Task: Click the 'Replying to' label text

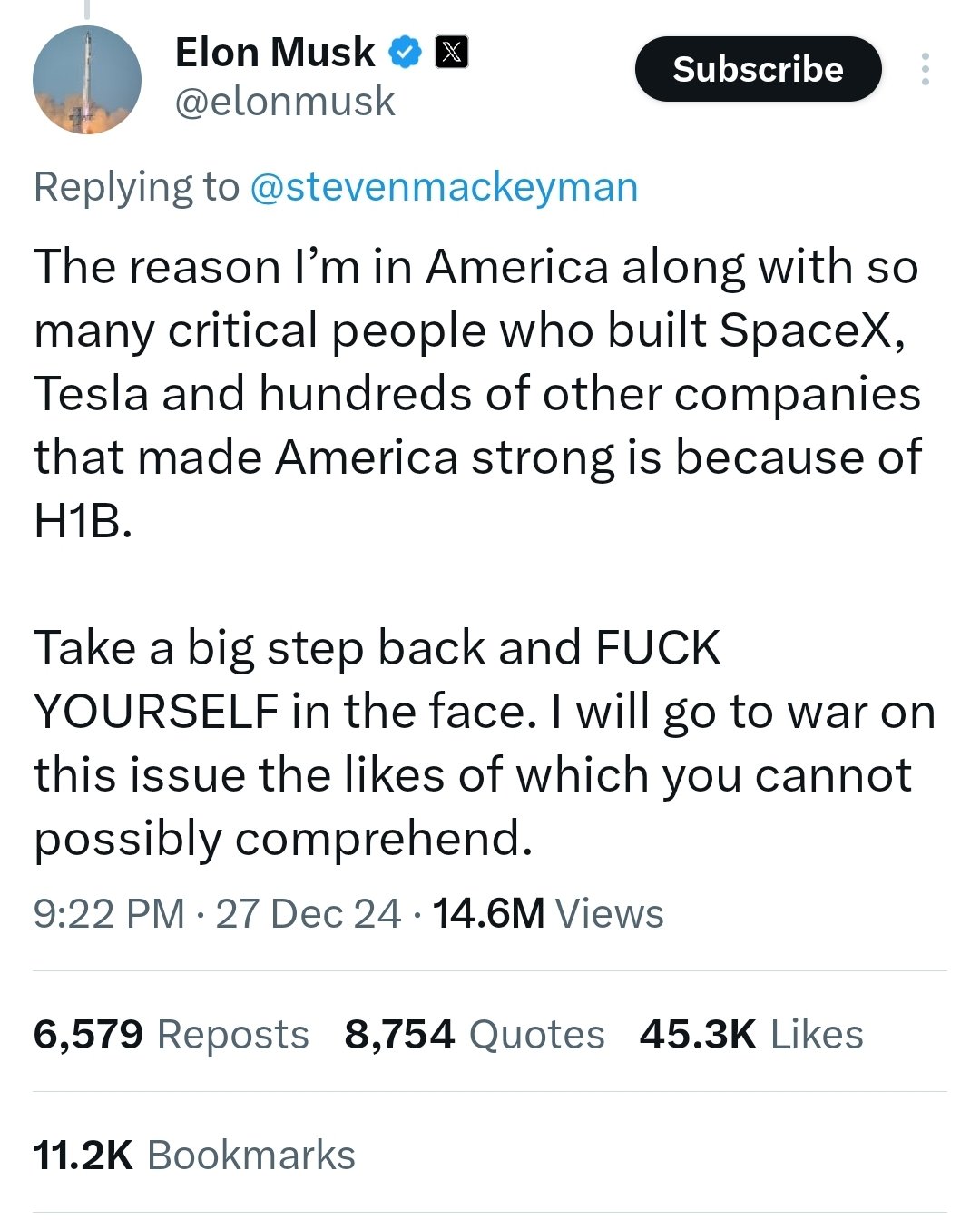Action: point(136,187)
